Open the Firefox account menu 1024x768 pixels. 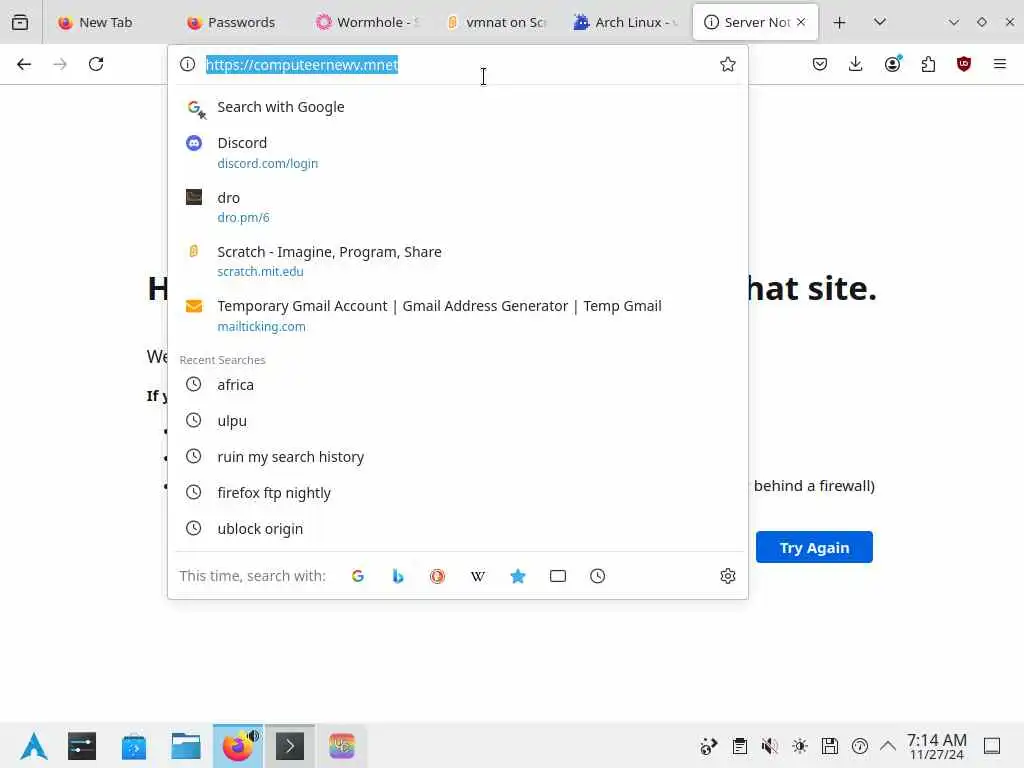tap(892, 64)
